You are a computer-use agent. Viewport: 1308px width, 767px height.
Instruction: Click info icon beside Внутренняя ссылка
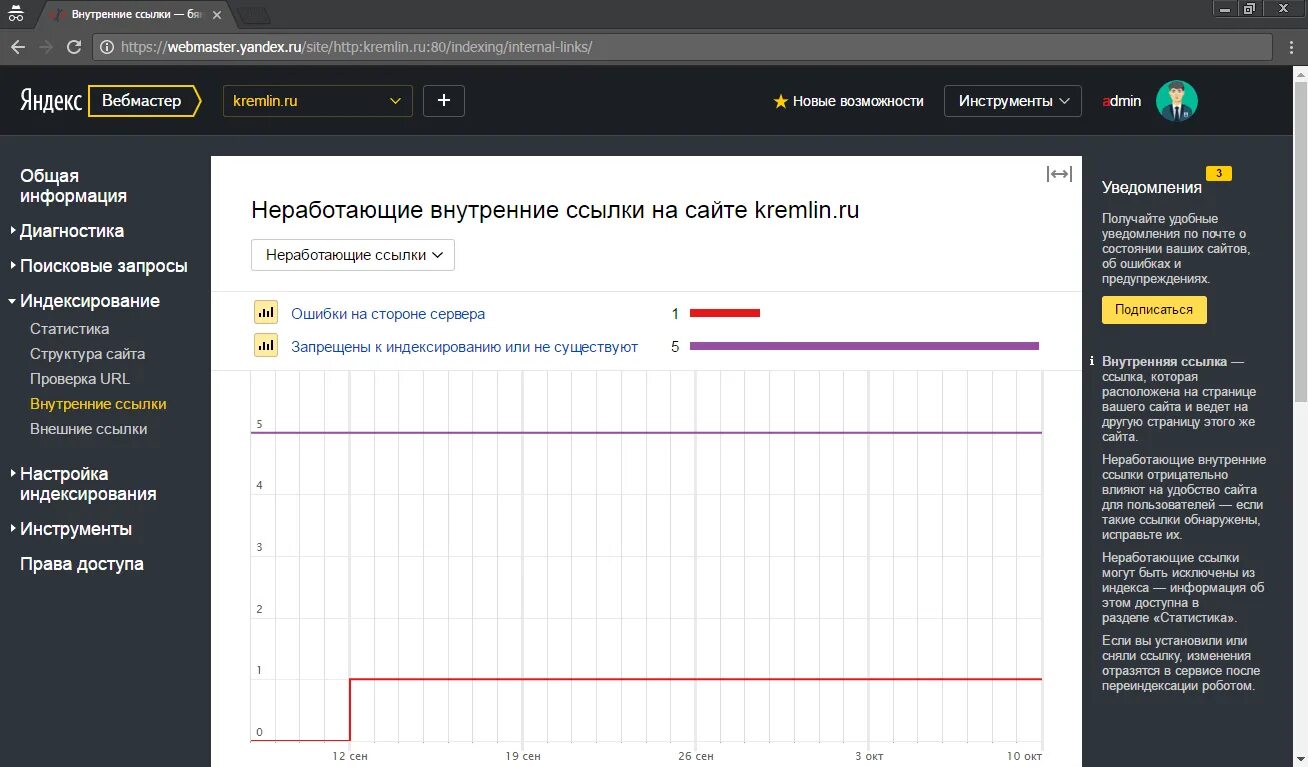pos(1092,361)
